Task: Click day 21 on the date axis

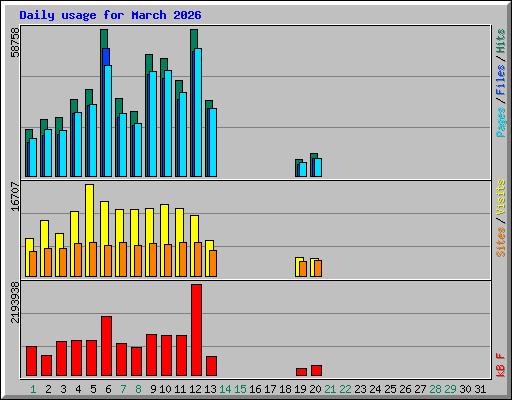Action: [x=330, y=389]
